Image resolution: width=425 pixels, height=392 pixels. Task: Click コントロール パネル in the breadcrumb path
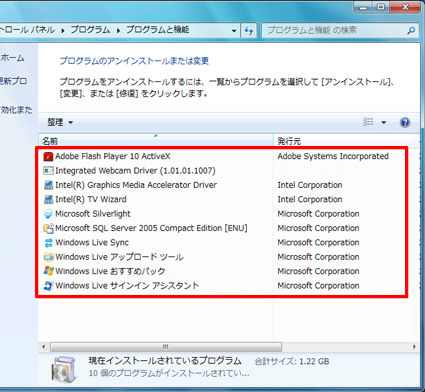(x=27, y=30)
